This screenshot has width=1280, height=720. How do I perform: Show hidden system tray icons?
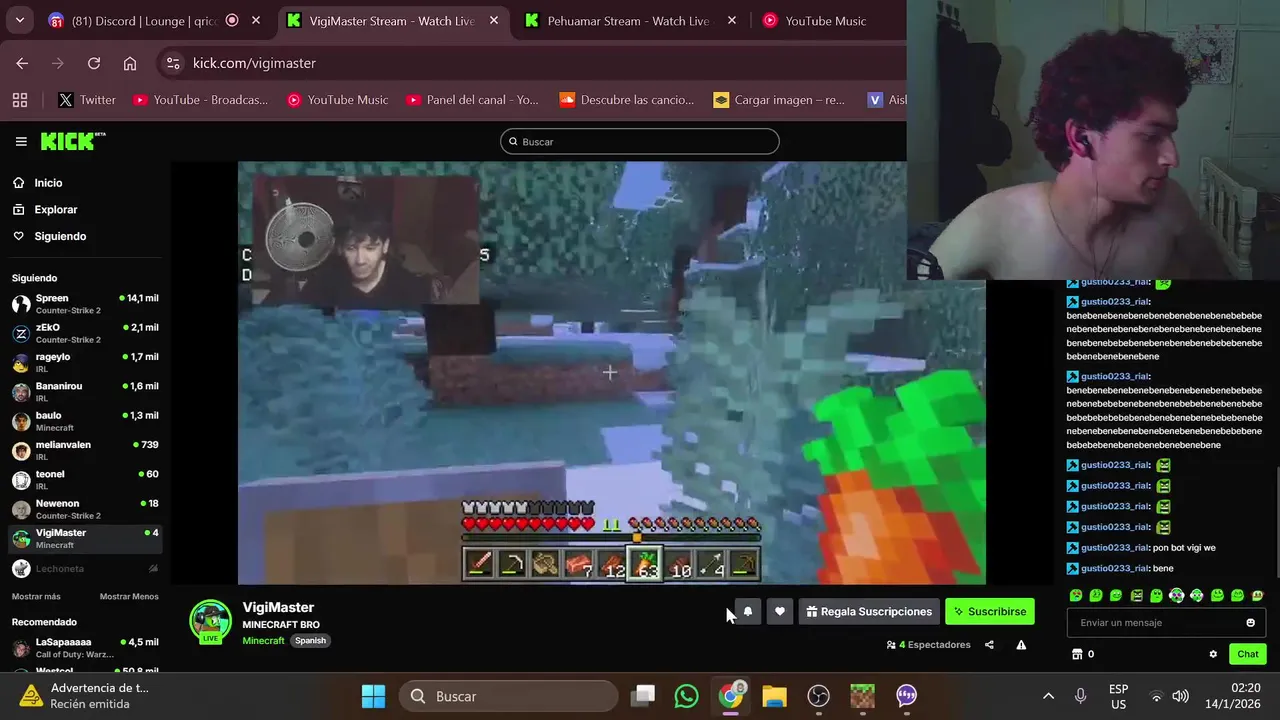(x=1048, y=696)
